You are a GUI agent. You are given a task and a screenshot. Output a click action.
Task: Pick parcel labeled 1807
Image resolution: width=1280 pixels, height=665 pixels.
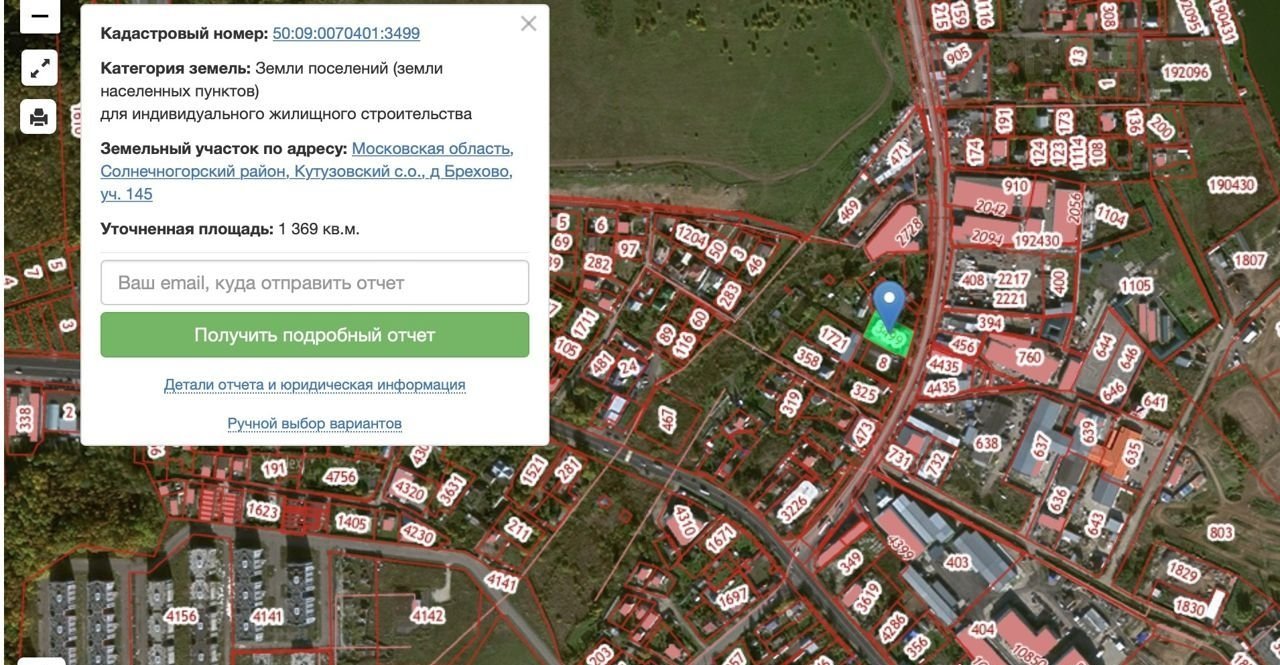coord(1249,260)
